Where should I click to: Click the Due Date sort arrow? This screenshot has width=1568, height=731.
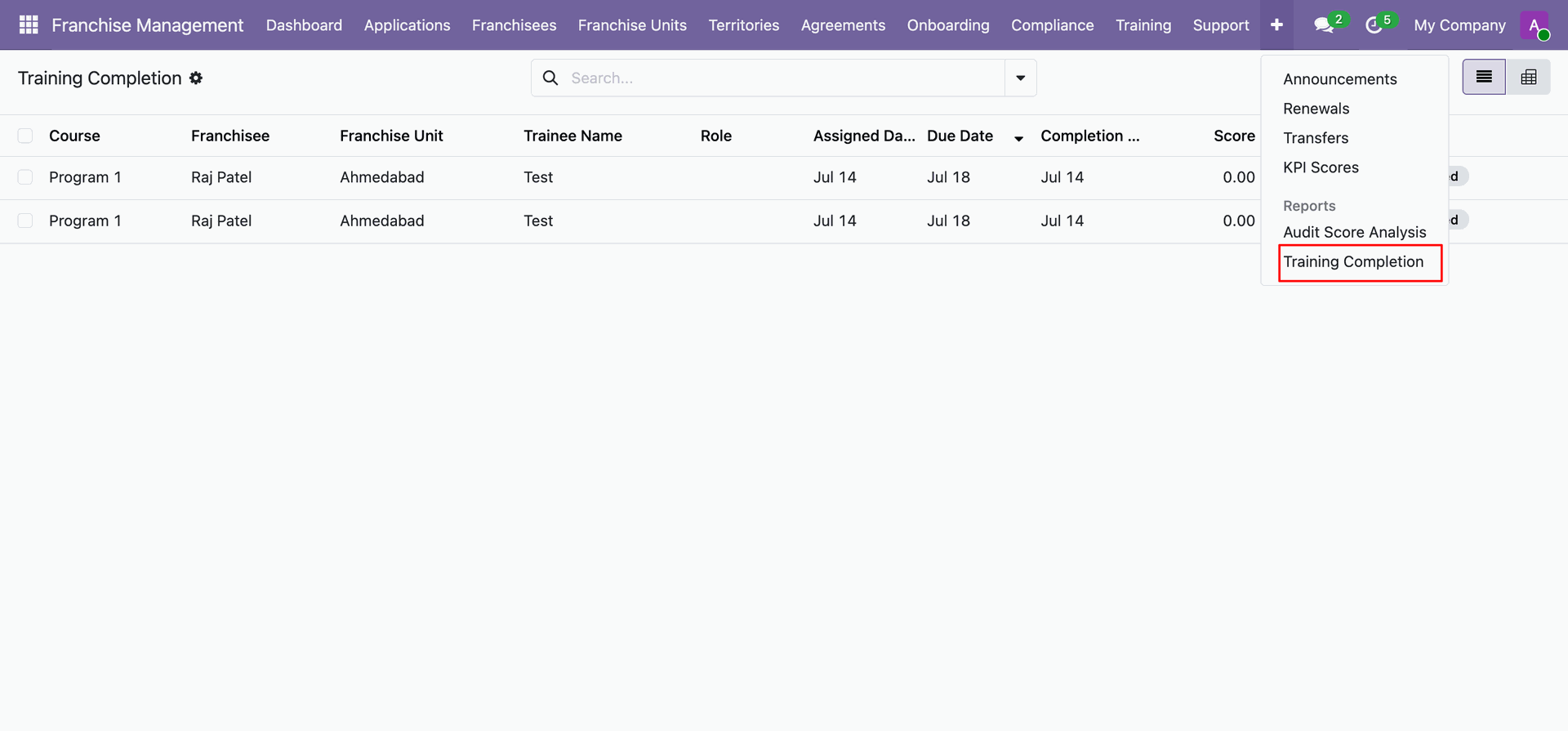(1018, 138)
